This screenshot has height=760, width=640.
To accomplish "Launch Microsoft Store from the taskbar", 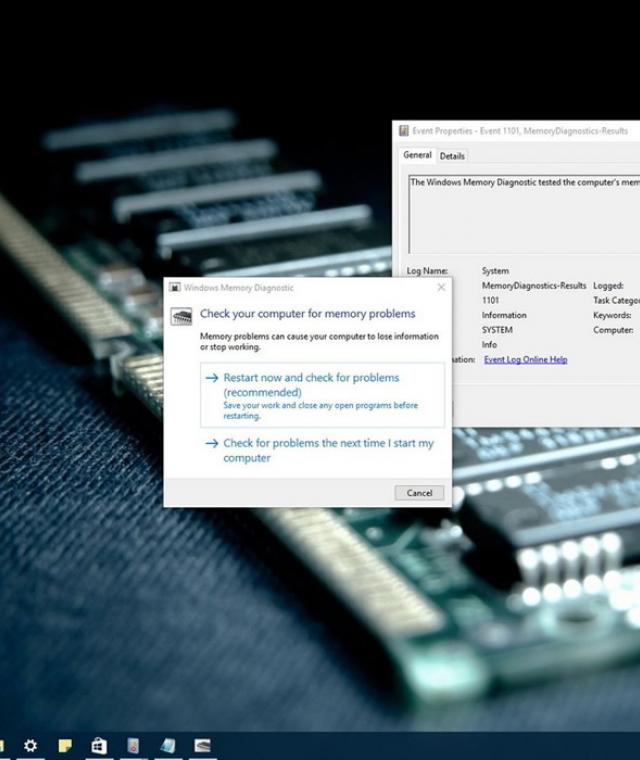I will [99, 745].
